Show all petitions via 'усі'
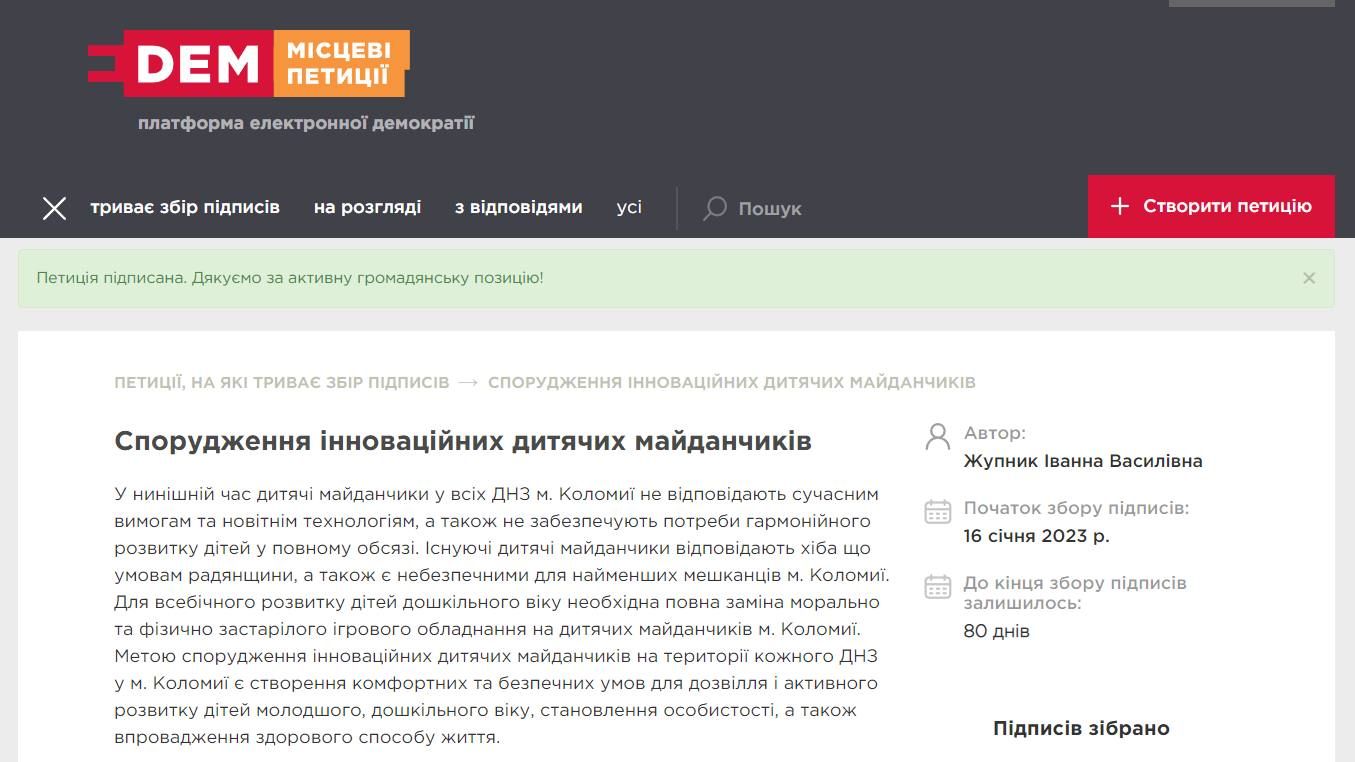 tap(629, 206)
